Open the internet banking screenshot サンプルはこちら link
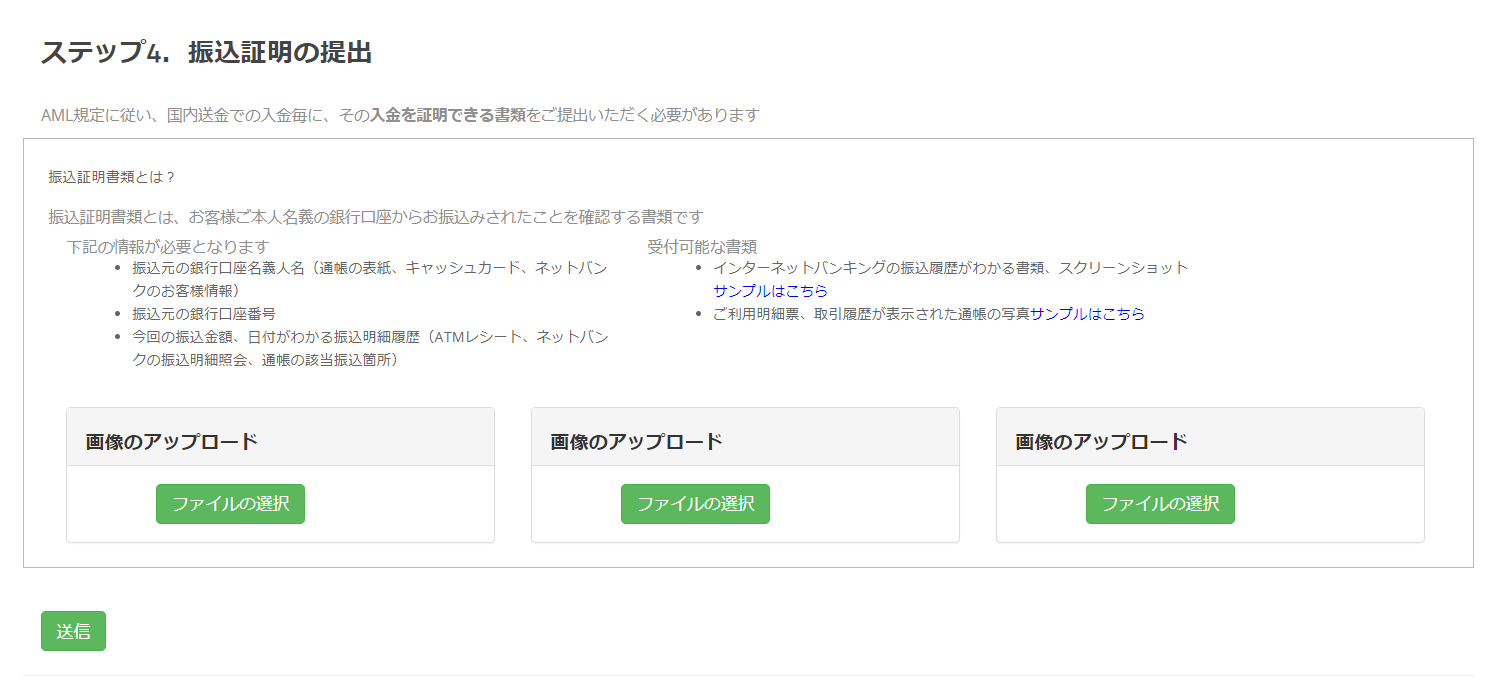1495x683 pixels. [770, 291]
